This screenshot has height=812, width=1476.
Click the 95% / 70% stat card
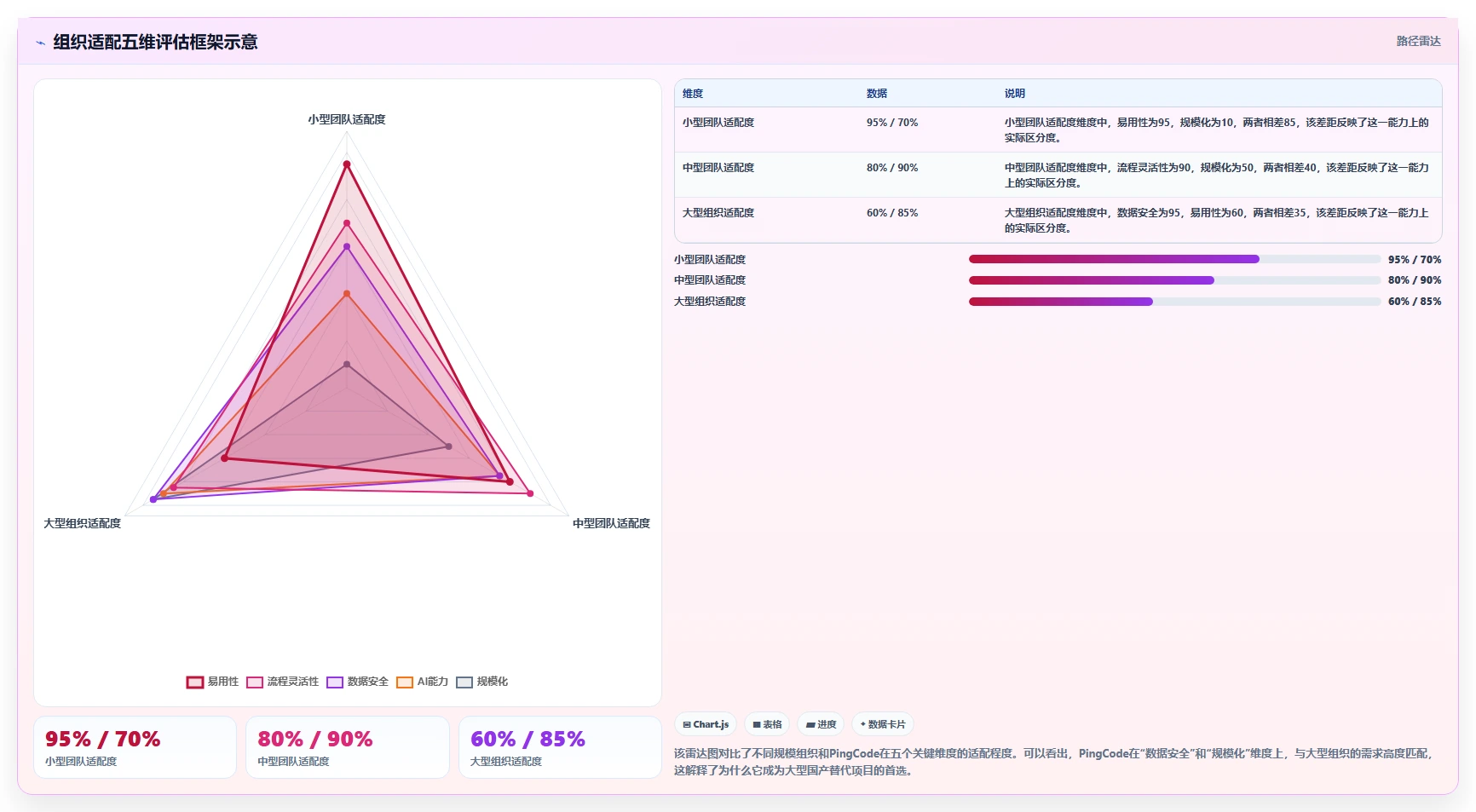135,747
